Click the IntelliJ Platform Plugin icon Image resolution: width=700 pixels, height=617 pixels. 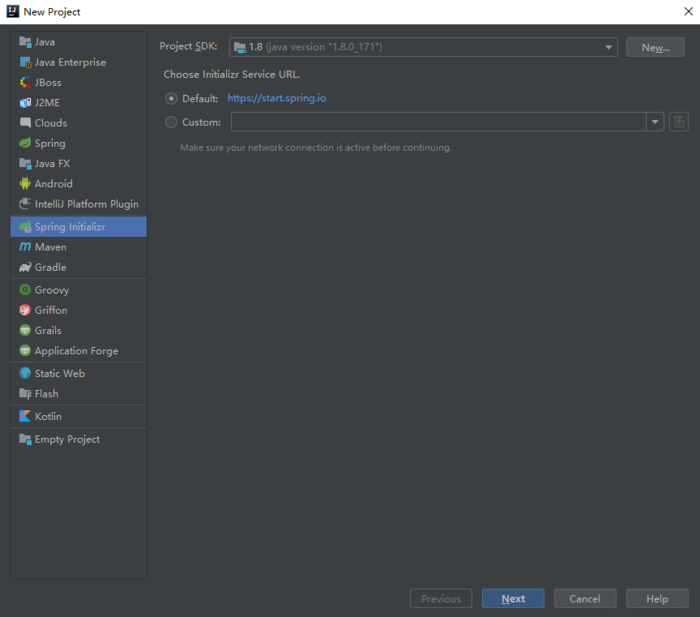tap(25, 204)
